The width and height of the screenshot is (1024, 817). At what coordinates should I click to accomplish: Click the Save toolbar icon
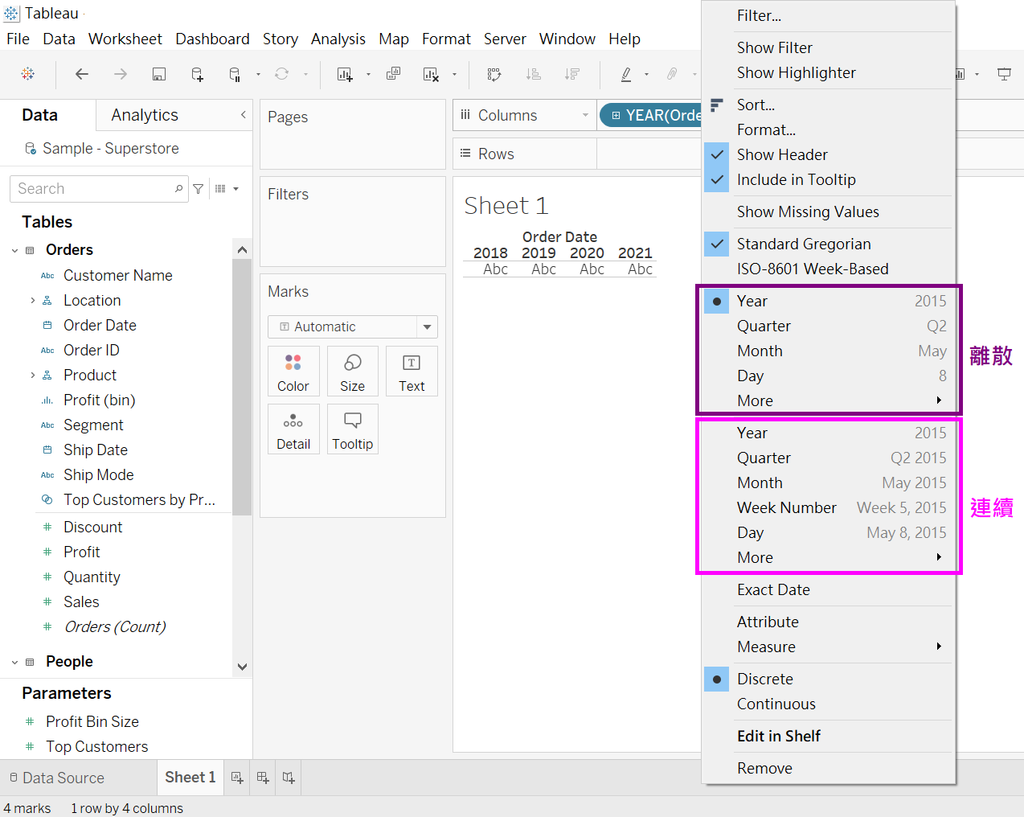[159, 74]
